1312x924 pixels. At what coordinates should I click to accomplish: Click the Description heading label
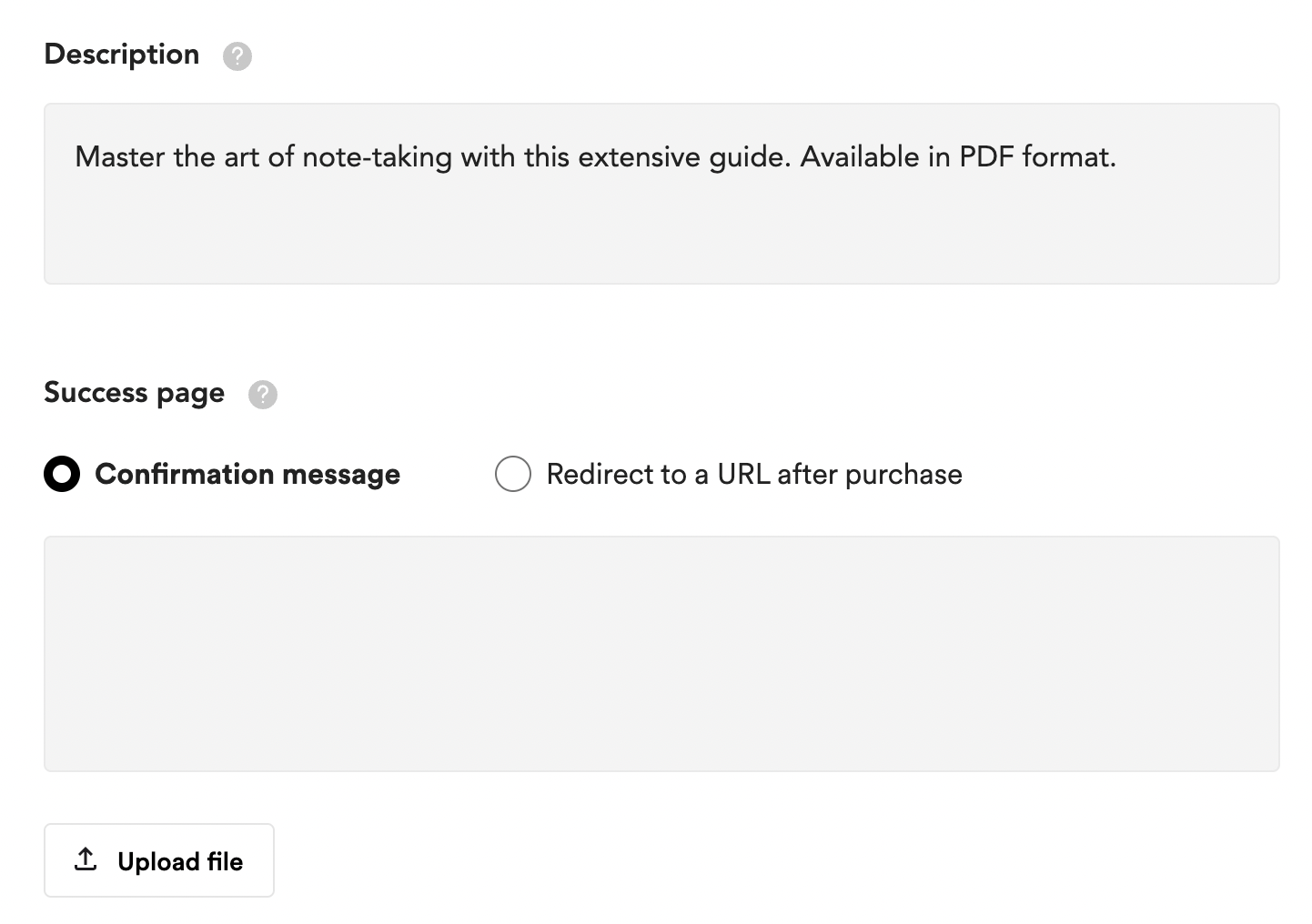tap(121, 55)
